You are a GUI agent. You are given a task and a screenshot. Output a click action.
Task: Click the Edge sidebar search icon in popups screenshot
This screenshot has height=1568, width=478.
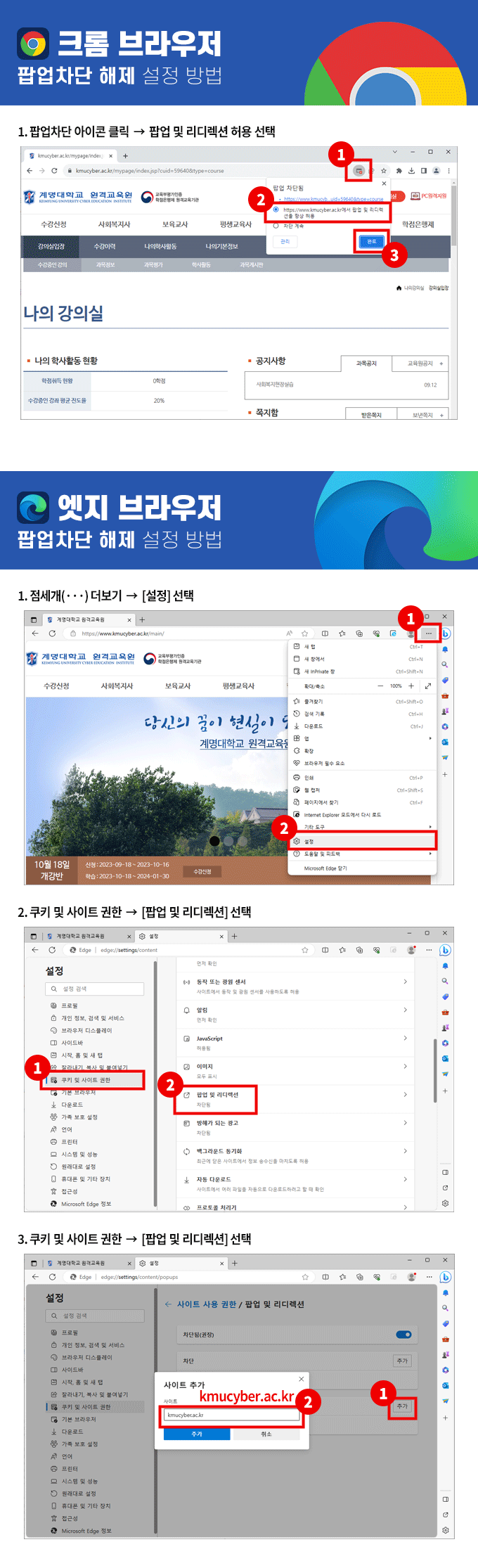coord(445,1309)
